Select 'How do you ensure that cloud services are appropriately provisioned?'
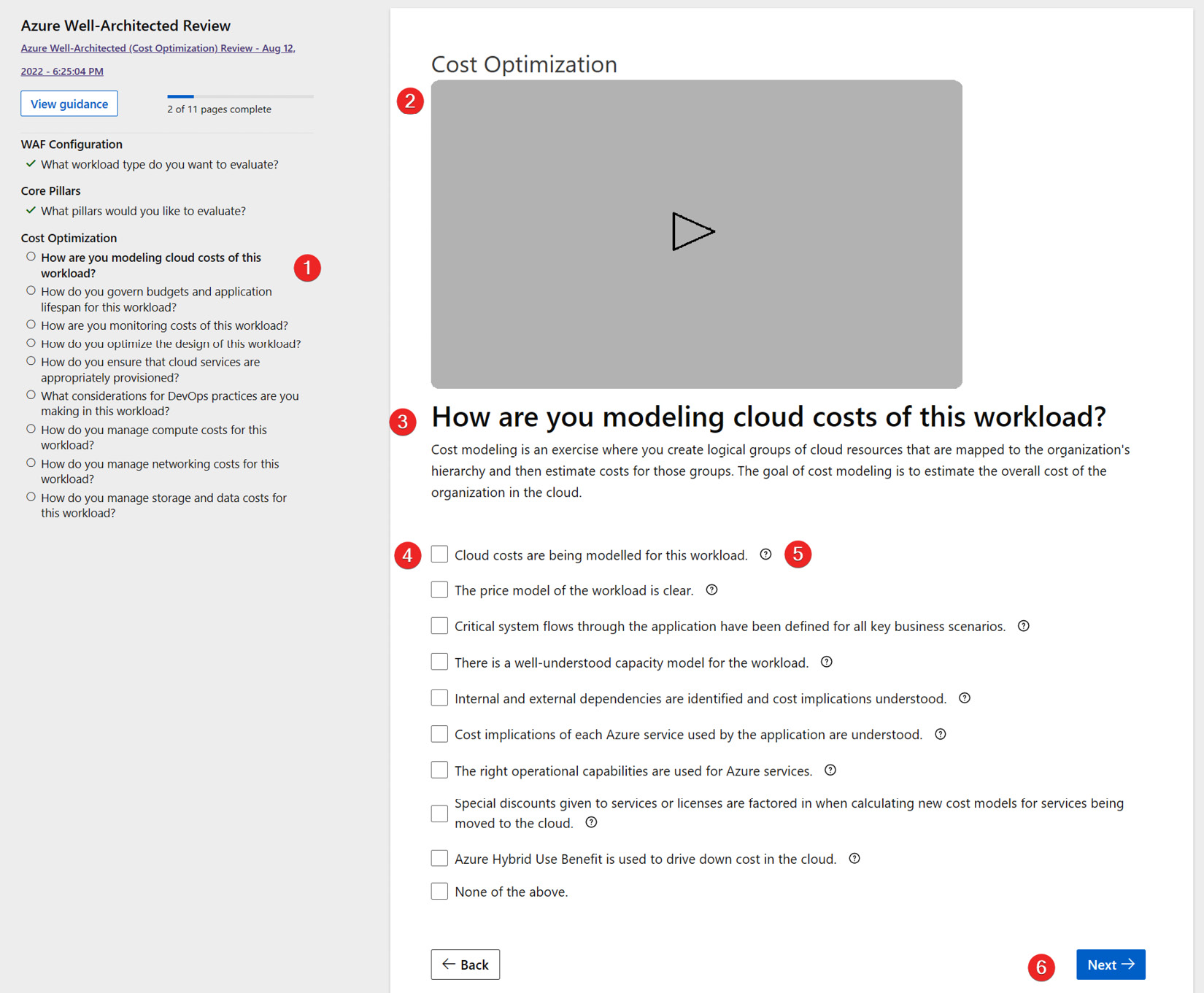The height and width of the screenshot is (993, 1204). tap(150, 369)
